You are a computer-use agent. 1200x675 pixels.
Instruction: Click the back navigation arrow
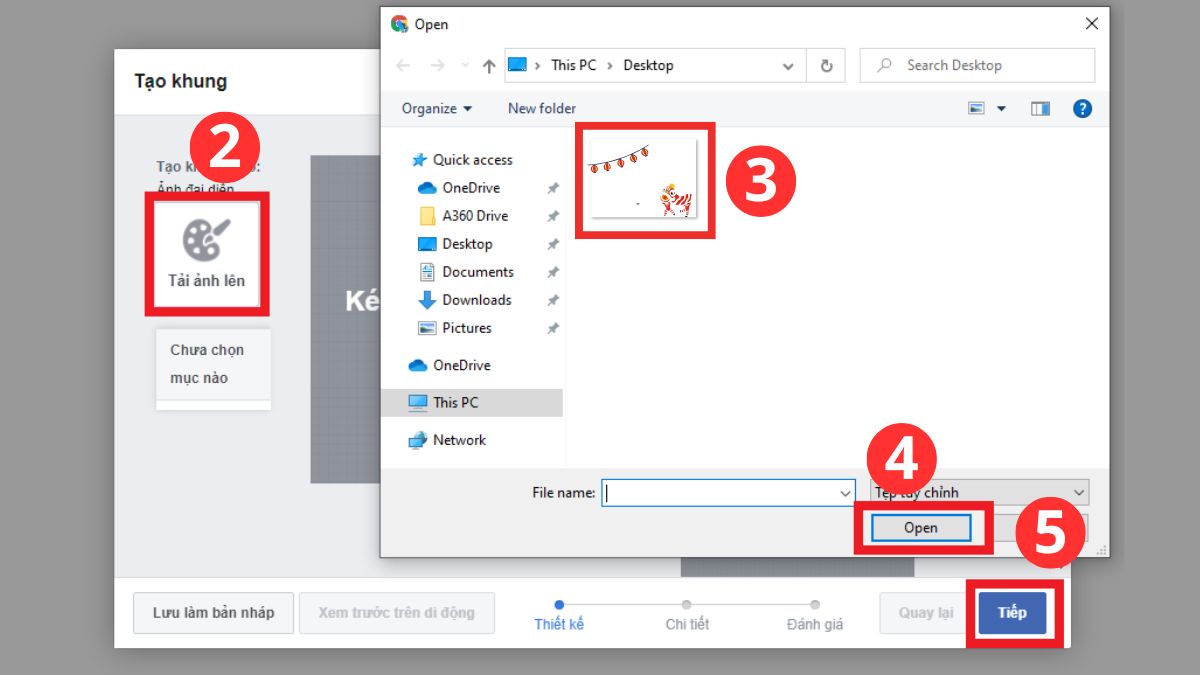(x=403, y=64)
